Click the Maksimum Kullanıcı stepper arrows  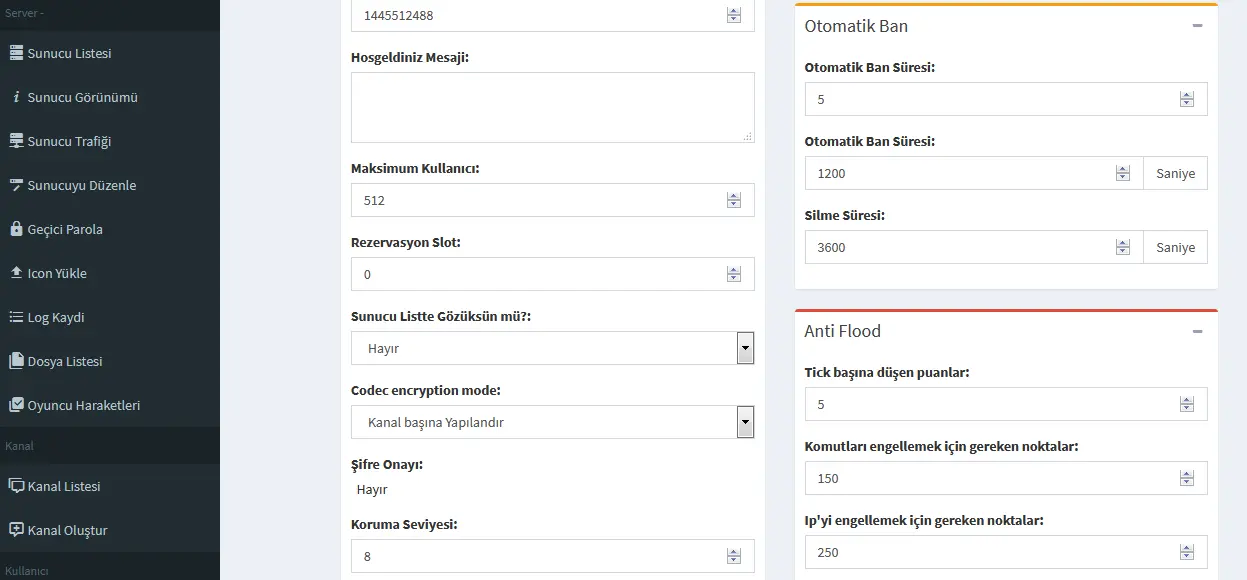(x=734, y=200)
